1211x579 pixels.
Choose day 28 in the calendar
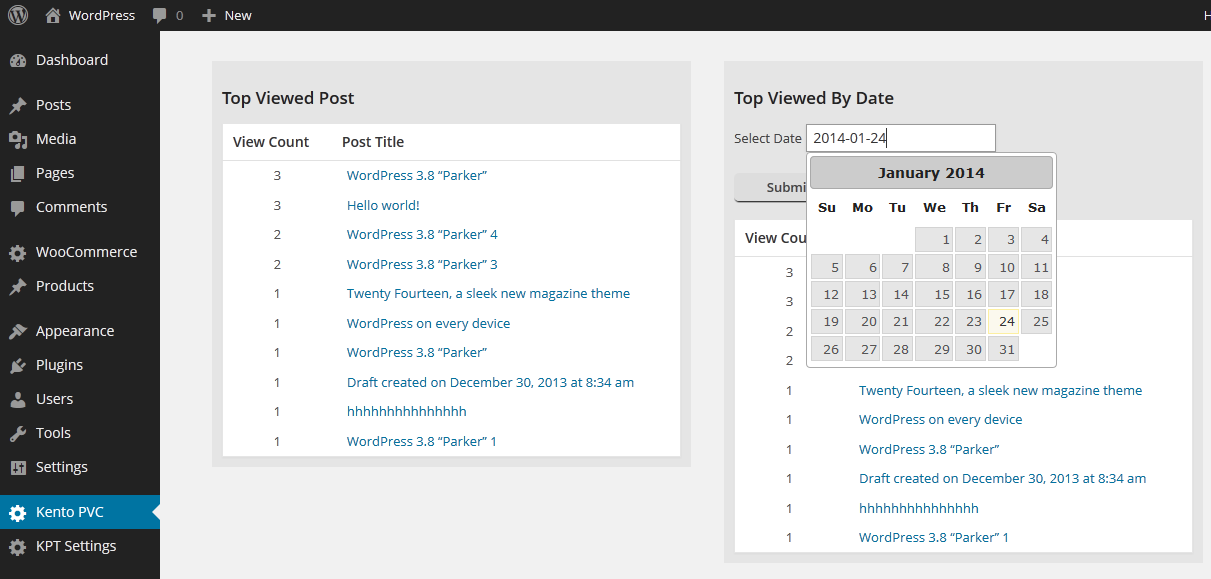[897, 349]
